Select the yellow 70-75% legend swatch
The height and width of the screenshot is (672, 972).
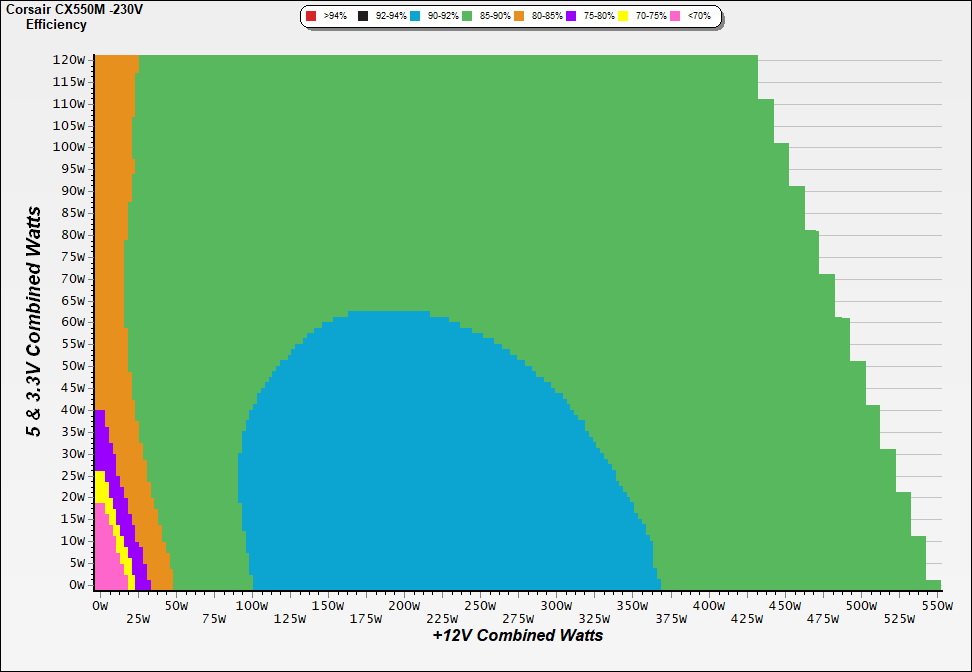pyautogui.click(x=623, y=17)
